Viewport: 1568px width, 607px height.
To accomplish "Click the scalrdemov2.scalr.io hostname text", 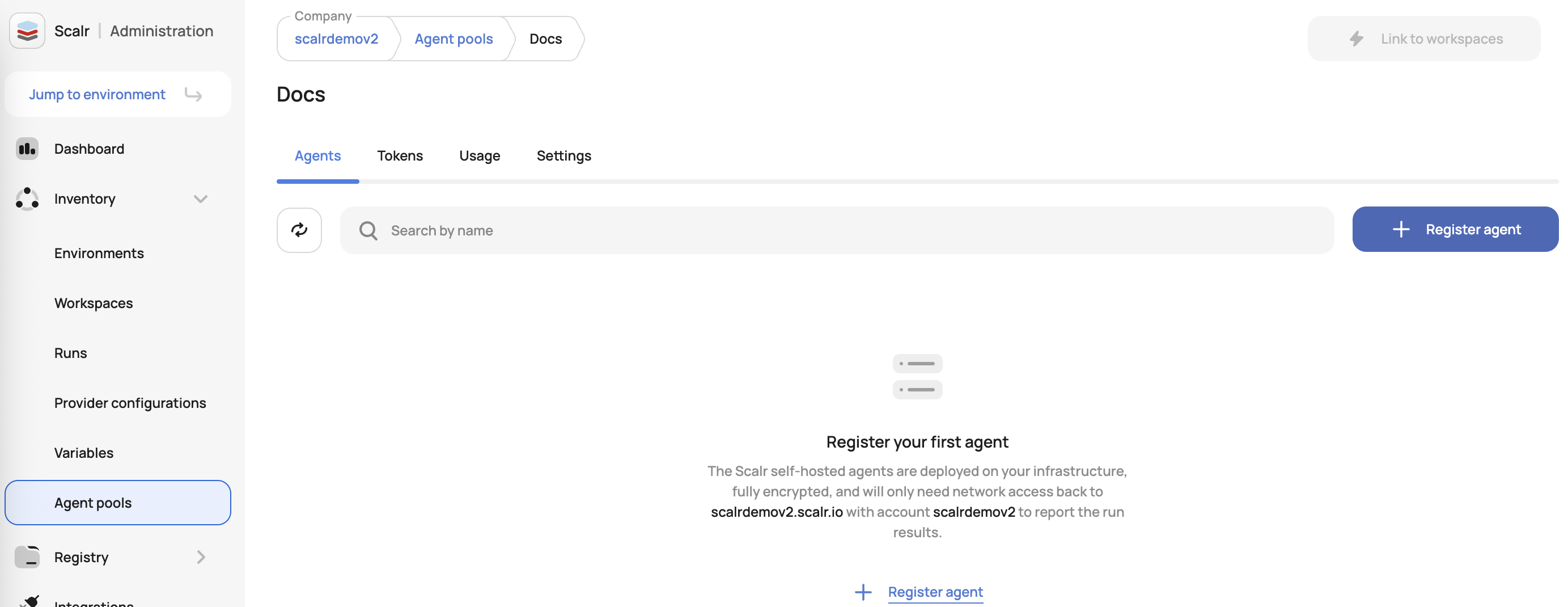I will coord(777,512).
